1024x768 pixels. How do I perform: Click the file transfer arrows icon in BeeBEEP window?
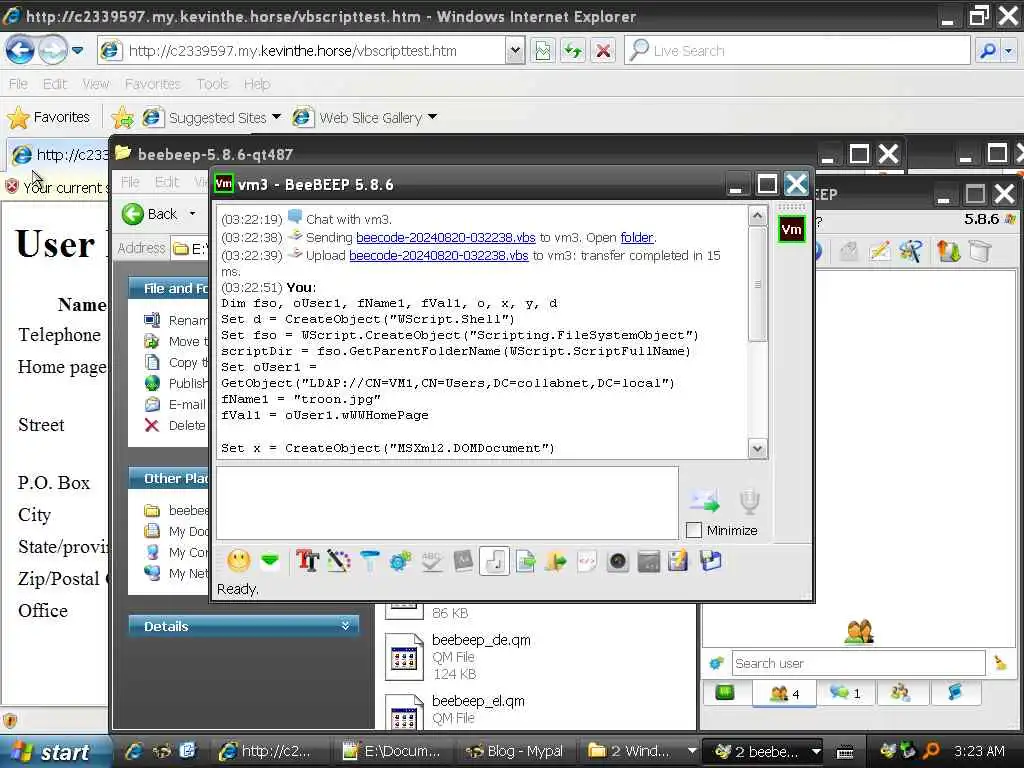(948, 251)
